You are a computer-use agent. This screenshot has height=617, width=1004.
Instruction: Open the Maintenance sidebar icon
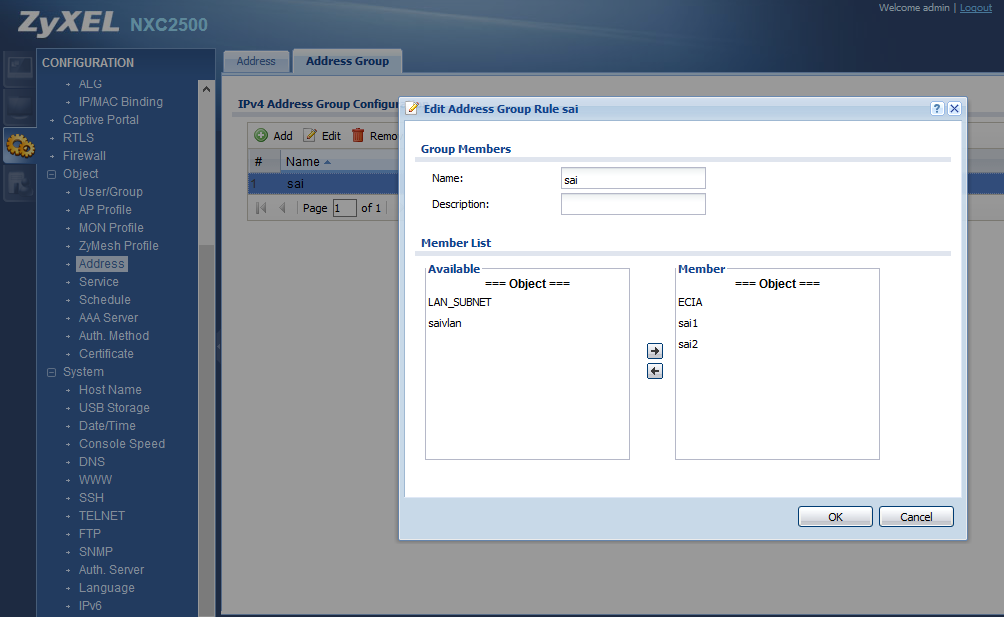click(19, 184)
